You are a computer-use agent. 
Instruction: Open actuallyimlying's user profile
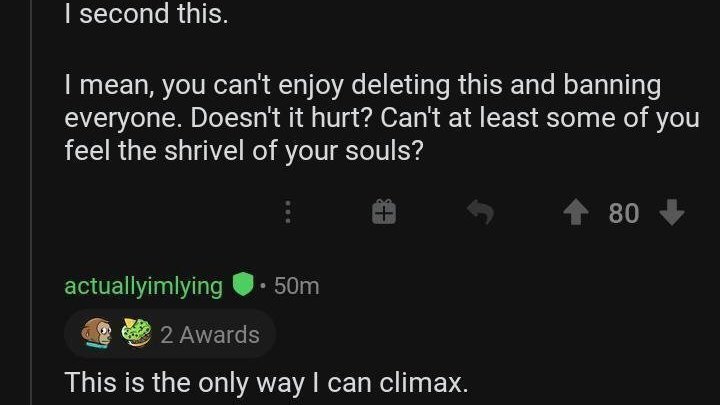pos(143,286)
